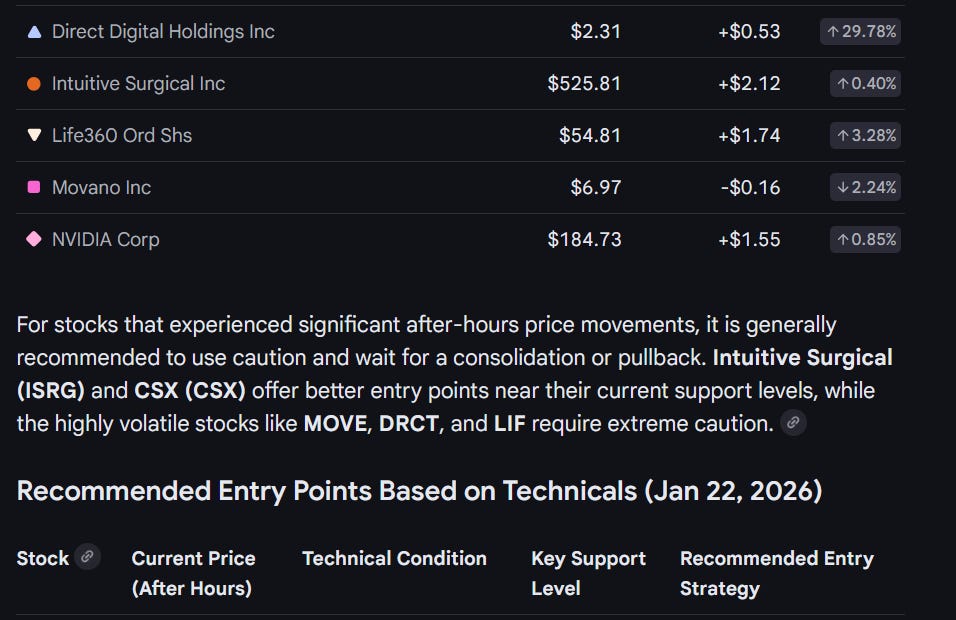Click the Technical Condition column header
The height and width of the screenshot is (620, 956).
point(394,558)
